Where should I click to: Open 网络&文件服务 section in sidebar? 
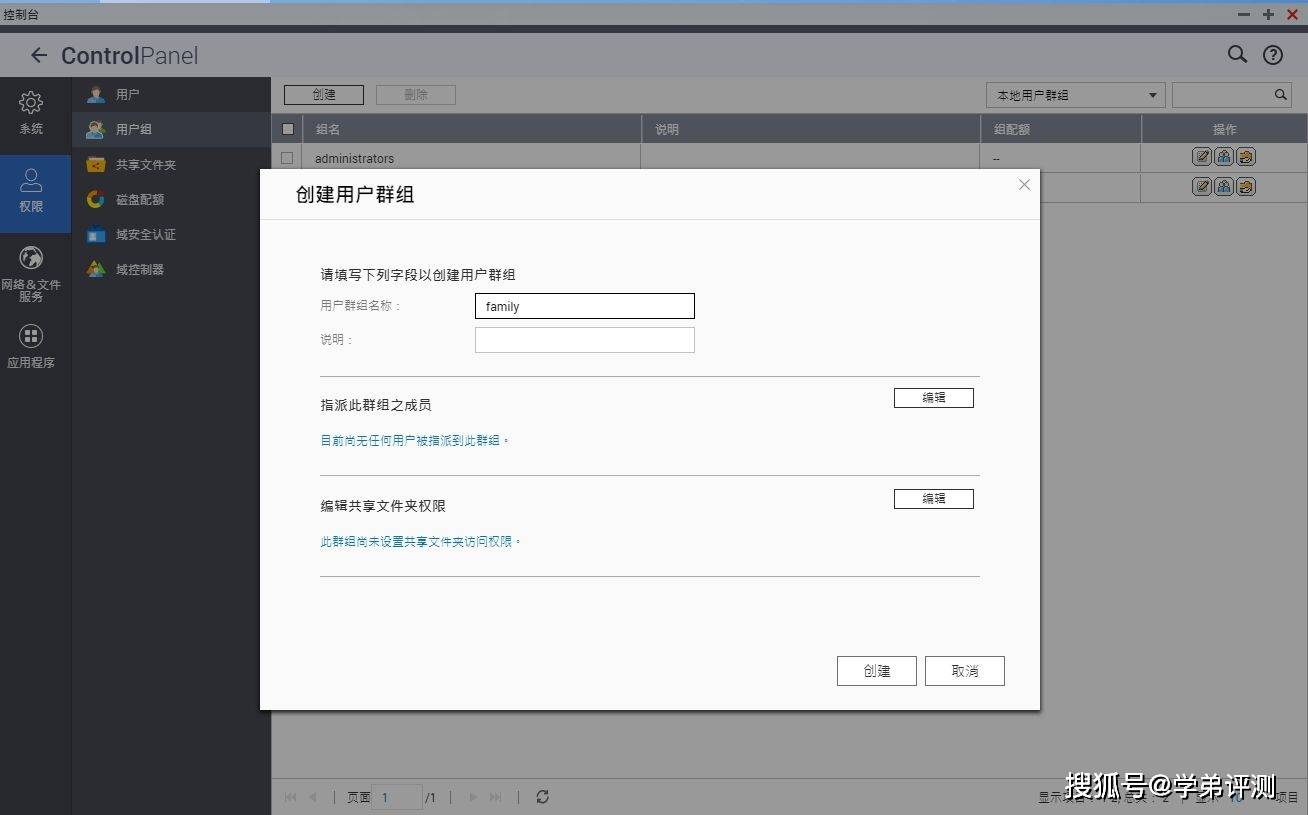[x=31, y=273]
